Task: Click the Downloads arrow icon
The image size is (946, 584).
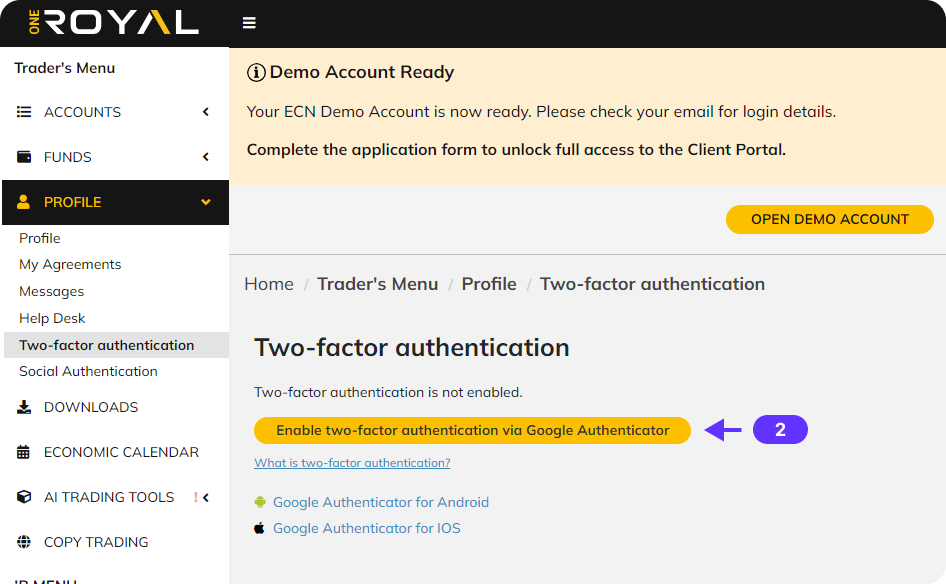Action: click(24, 407)
